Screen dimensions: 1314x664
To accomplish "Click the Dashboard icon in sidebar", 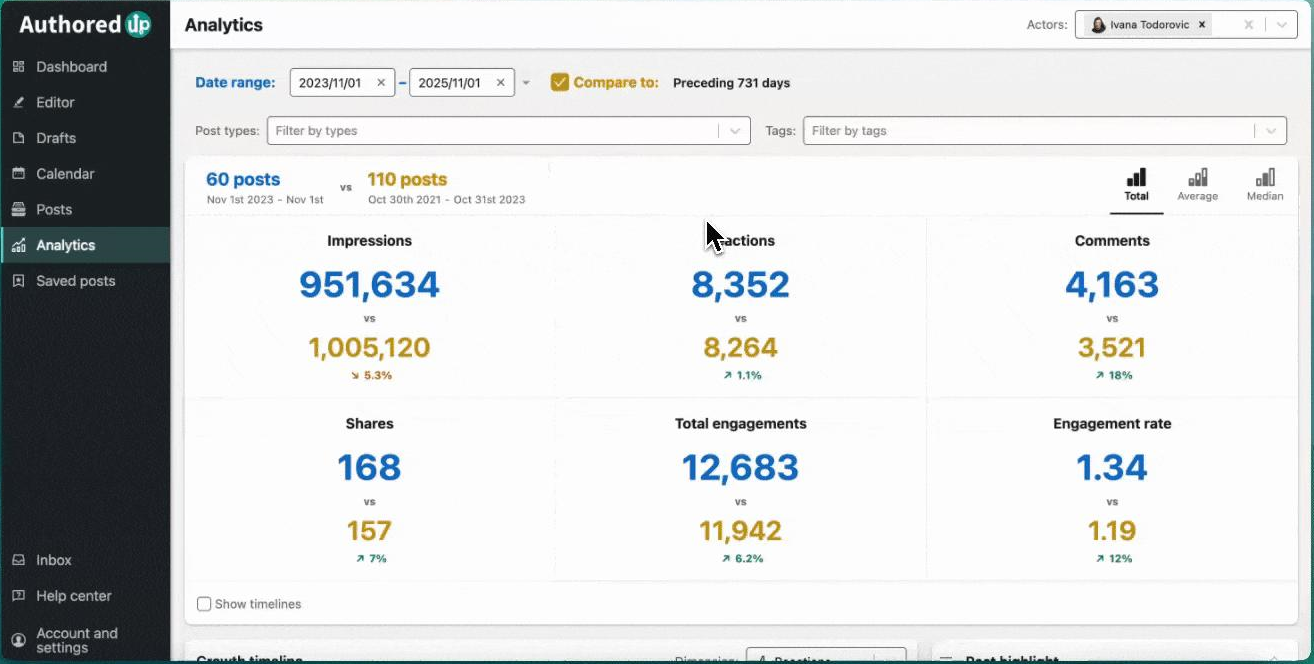I will (18, 67).
